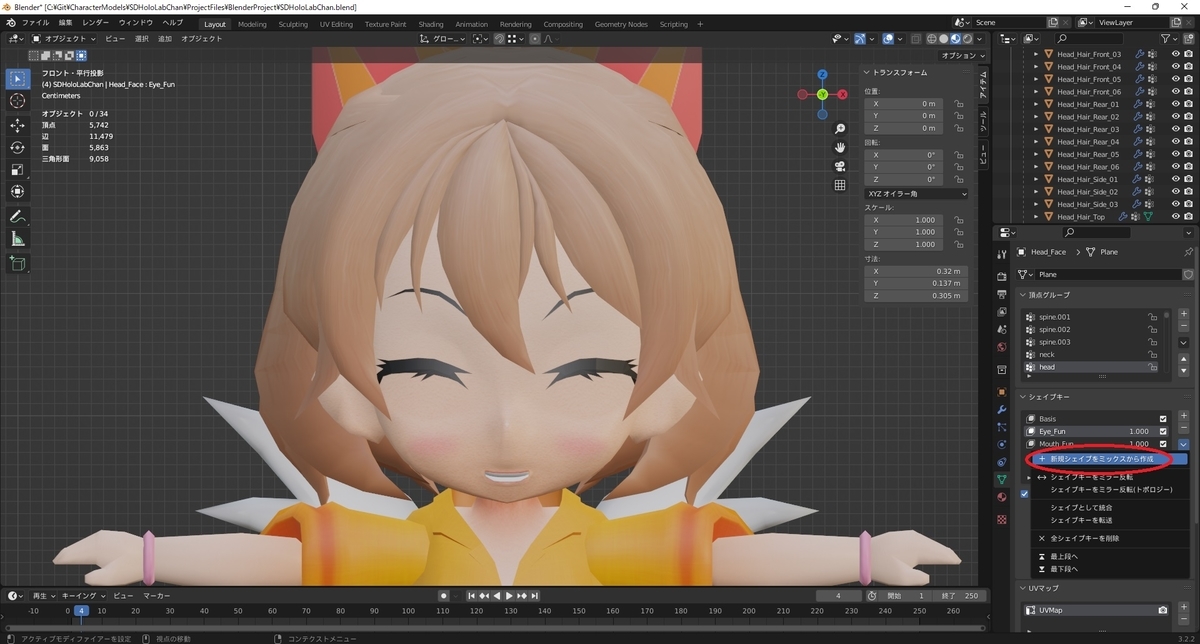Collapse the vertex groups panel
Viewport: 1200px width, 644px height.
[x=1023, y=295]
